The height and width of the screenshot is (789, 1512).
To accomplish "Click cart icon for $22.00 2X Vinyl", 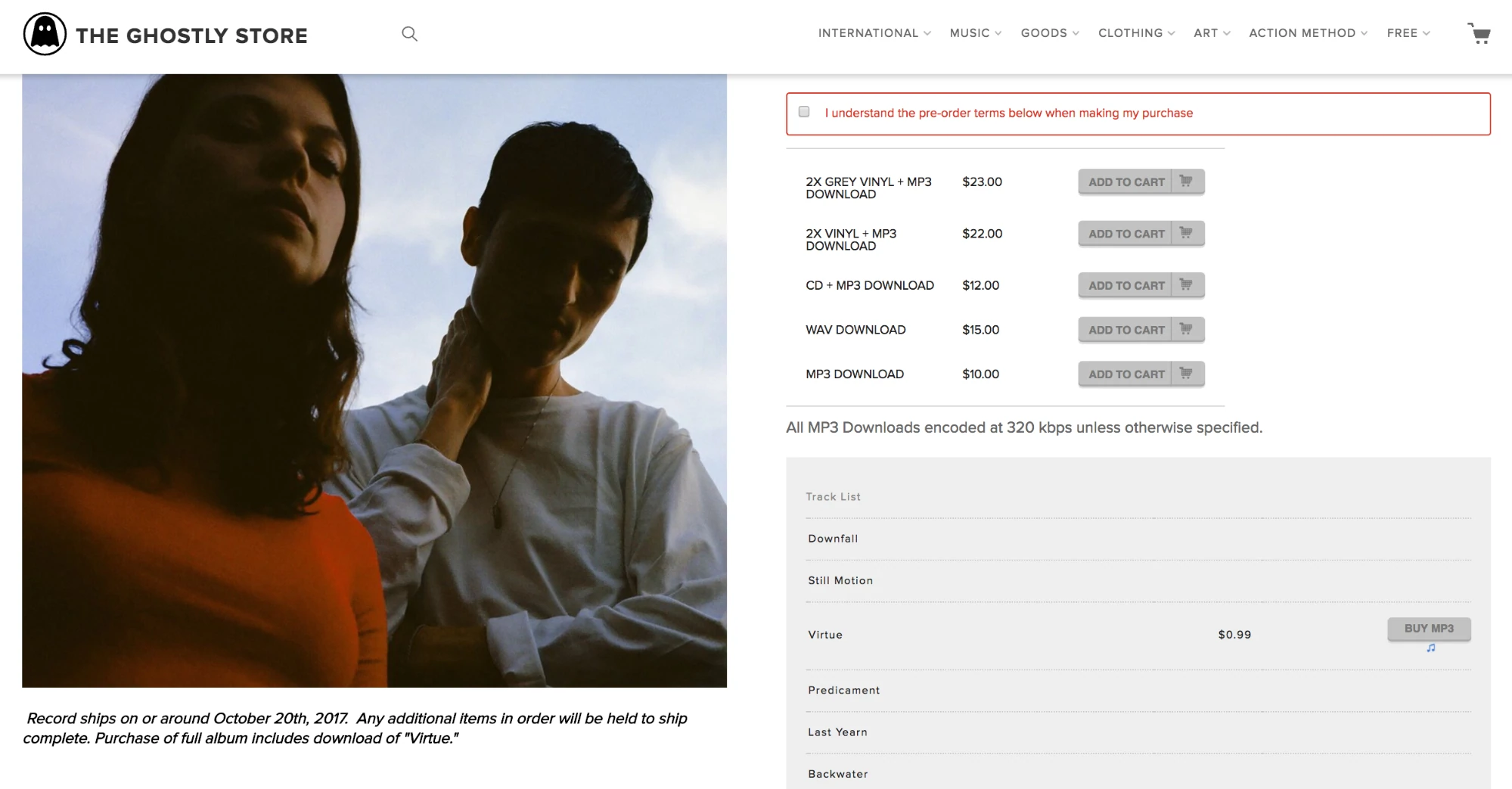I will point(1186,233).
